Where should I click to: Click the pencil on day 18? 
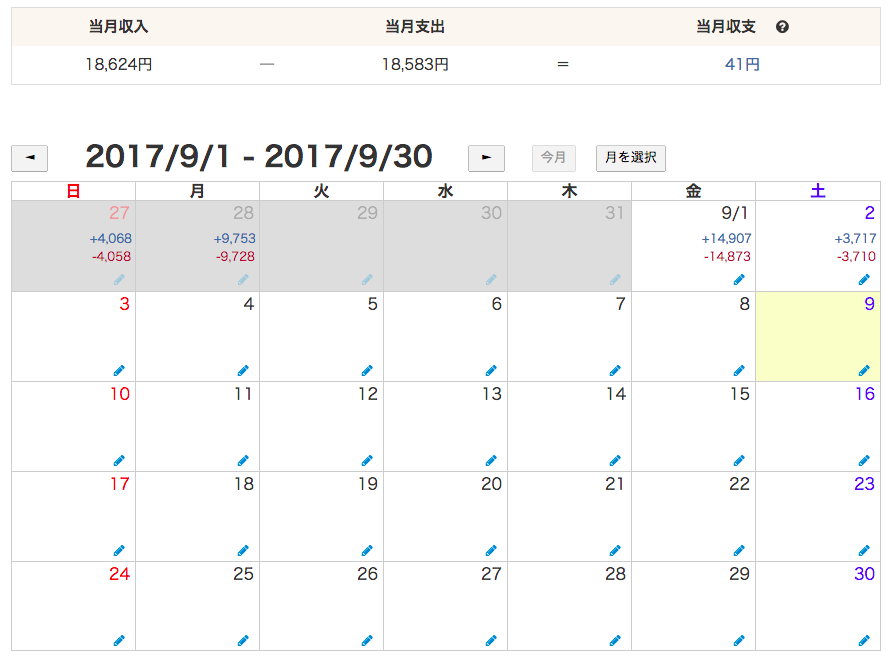[243, 550]
